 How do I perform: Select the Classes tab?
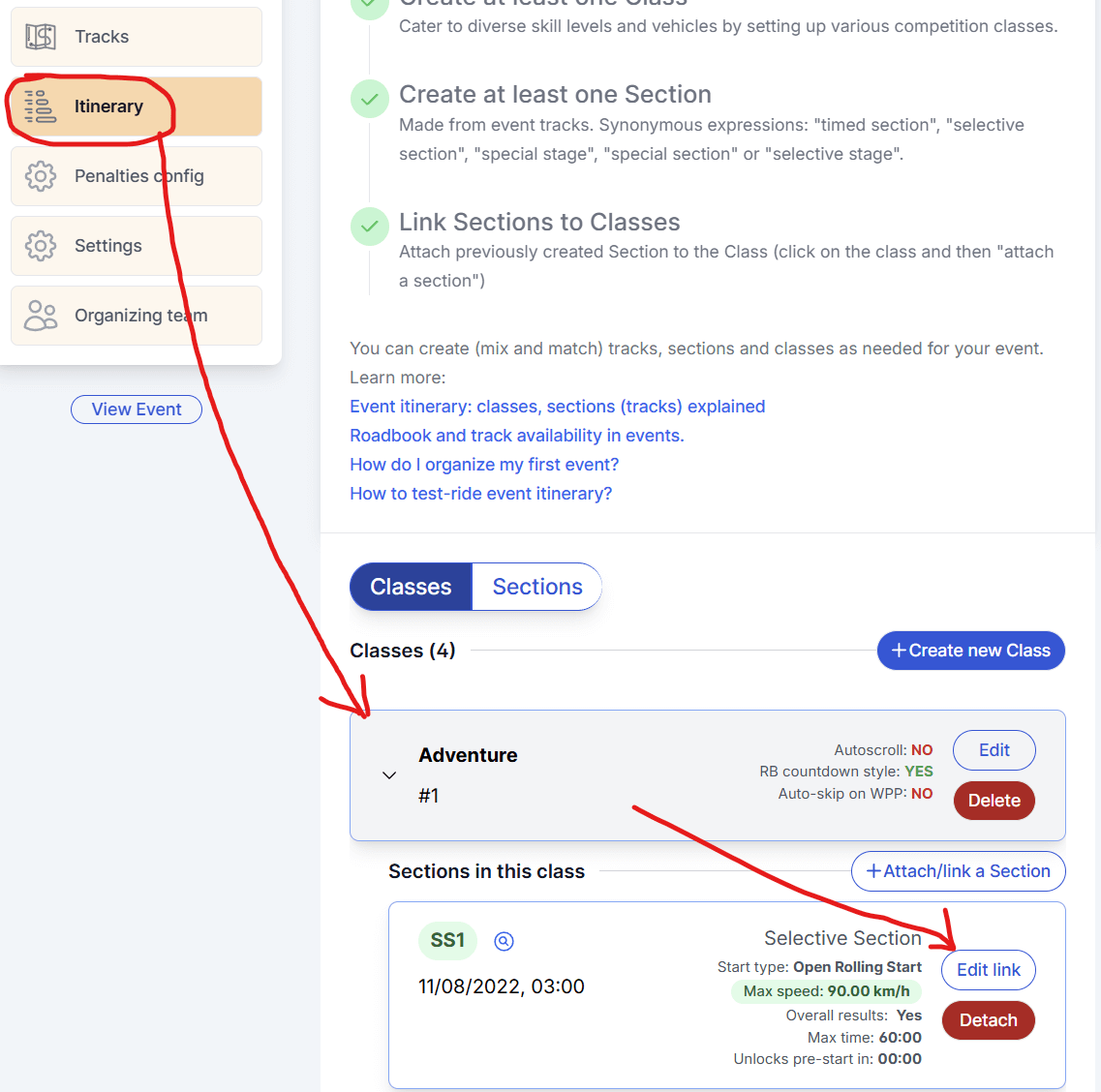coord(411,587)
